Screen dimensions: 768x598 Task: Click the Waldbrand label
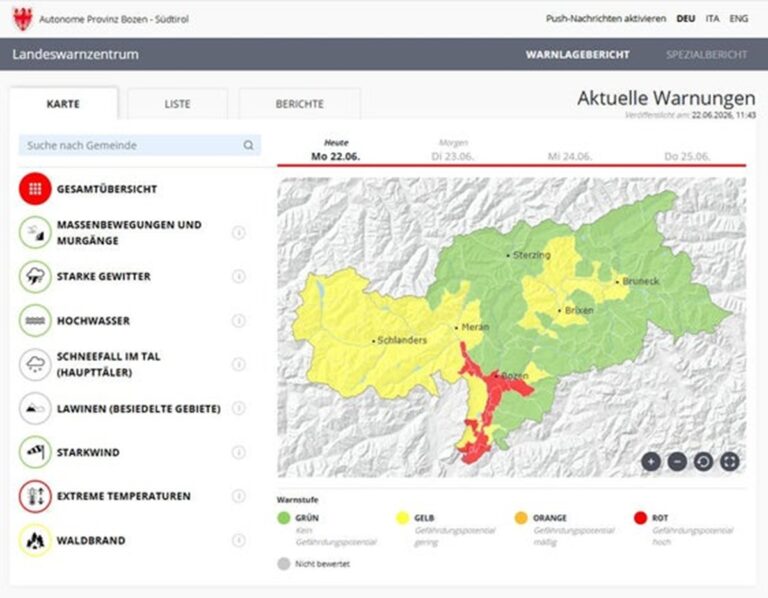point(91,541)
